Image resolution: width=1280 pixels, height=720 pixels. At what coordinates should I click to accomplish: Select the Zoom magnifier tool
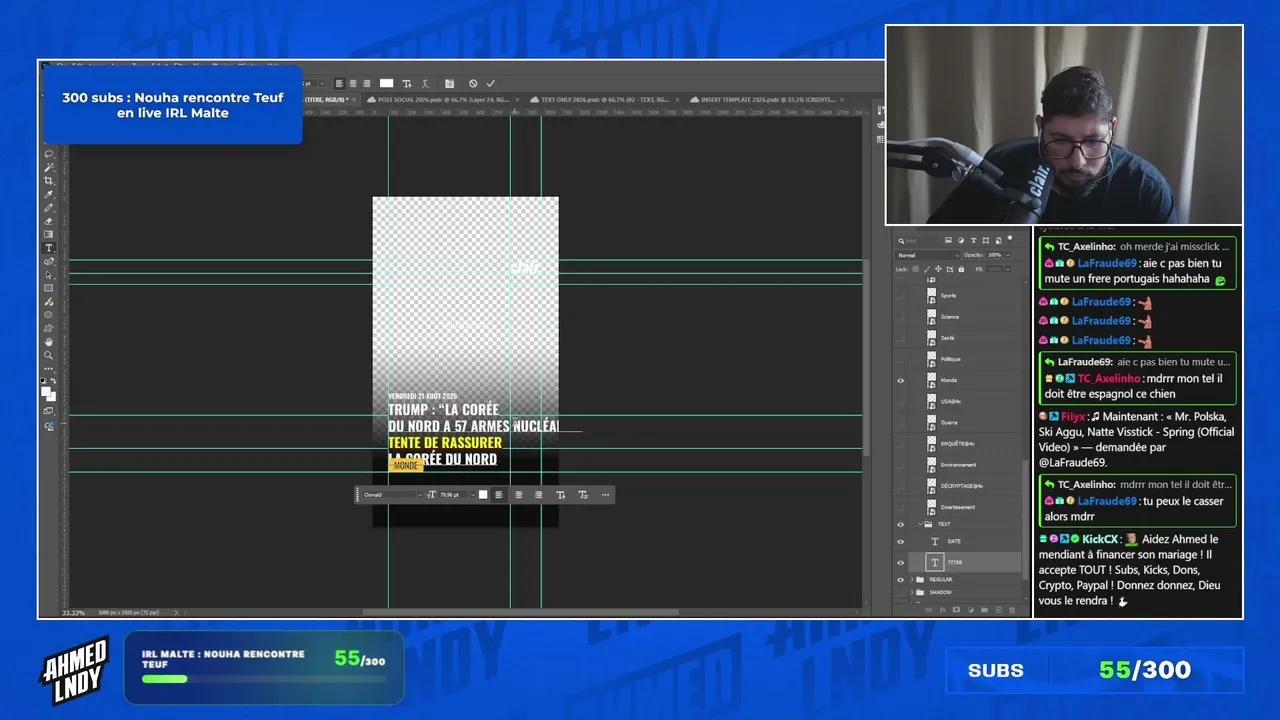48,355
